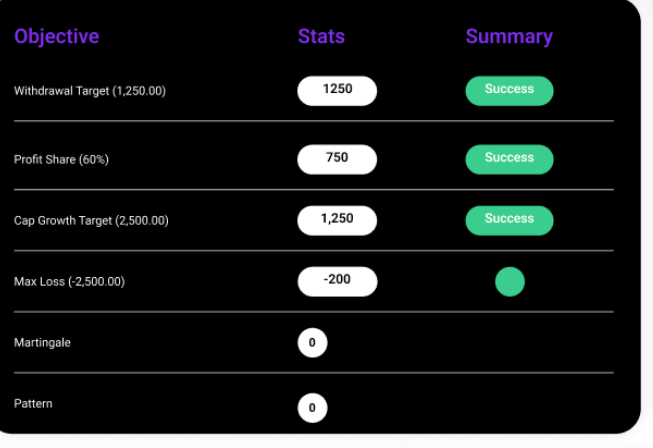The width and height of the screenshot is (653, 448).
Task: Click the Profit Share (60%) label
Action: tap(61, 159)
